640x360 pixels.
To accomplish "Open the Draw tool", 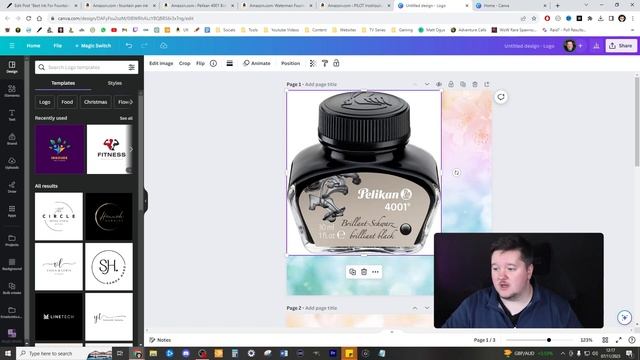I will pyautogui.click(x=12, y=187).
